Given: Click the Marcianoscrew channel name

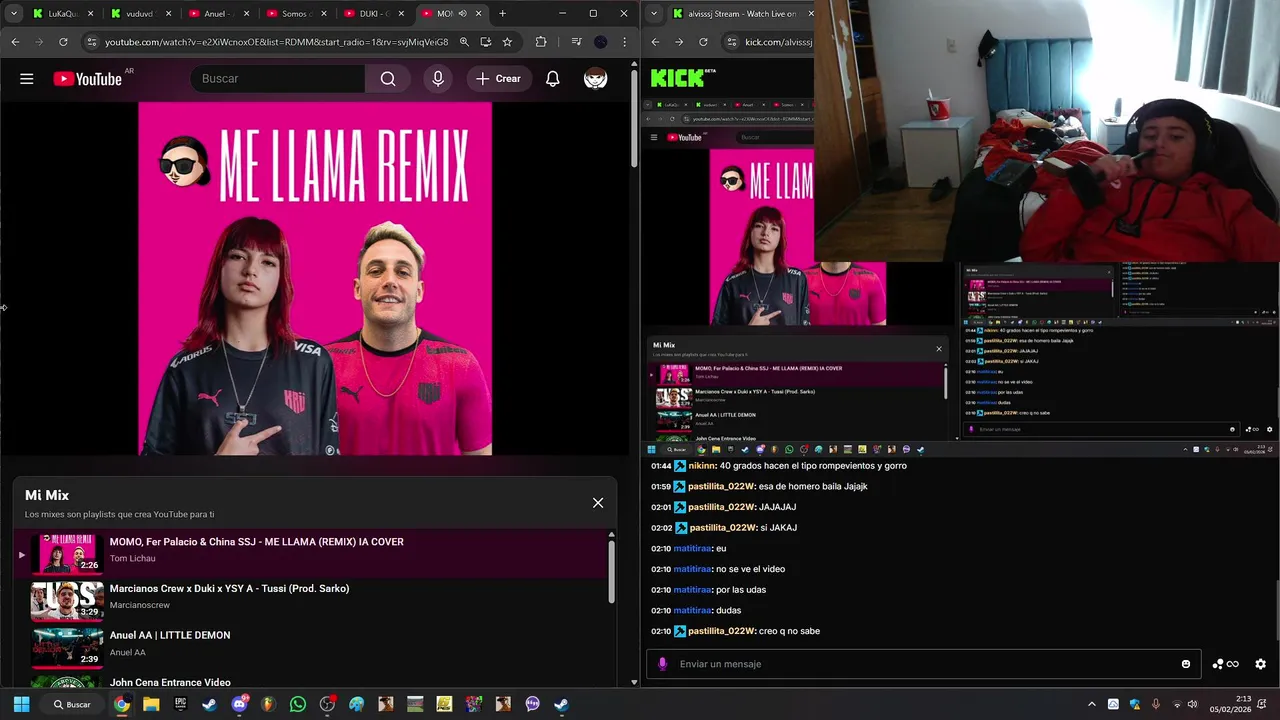Looking at the screenshot, I should click(x=140, y=605).
